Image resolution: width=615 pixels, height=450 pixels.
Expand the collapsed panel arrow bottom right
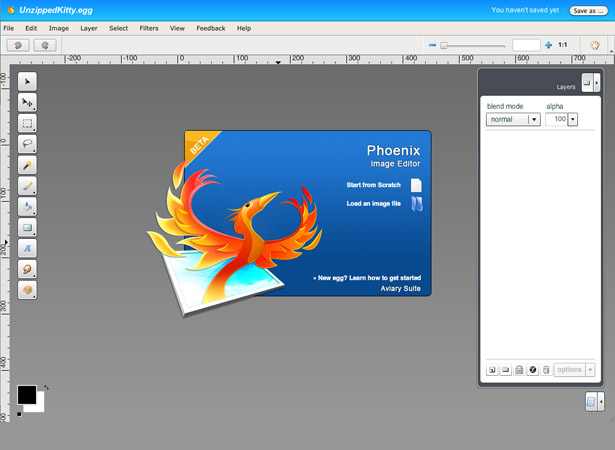600,401
